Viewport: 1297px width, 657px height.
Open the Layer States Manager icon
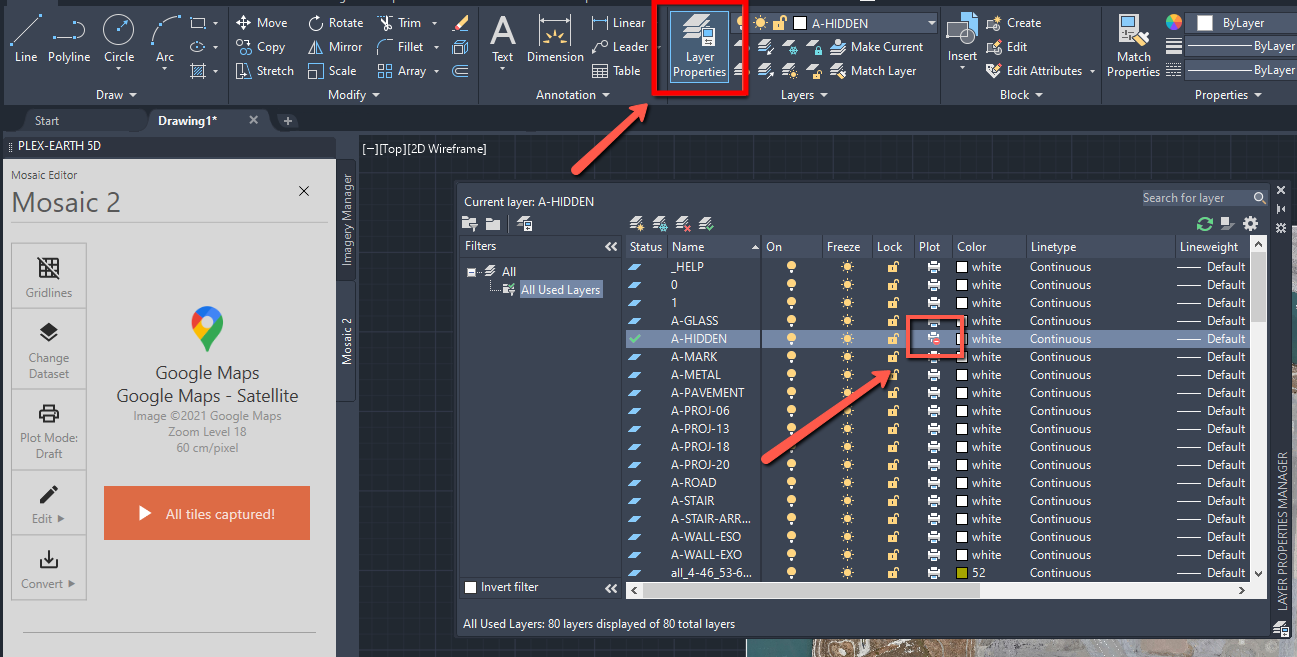coord(524,224)
